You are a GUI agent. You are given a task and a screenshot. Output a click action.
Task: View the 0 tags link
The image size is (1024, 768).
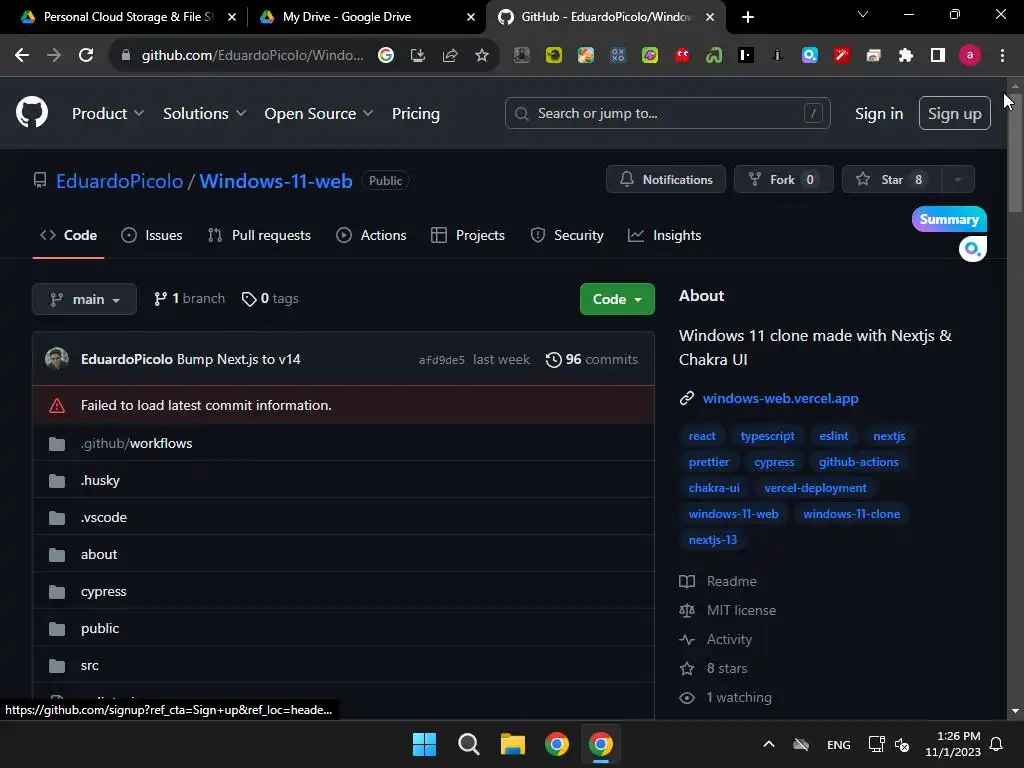(270, 298)
